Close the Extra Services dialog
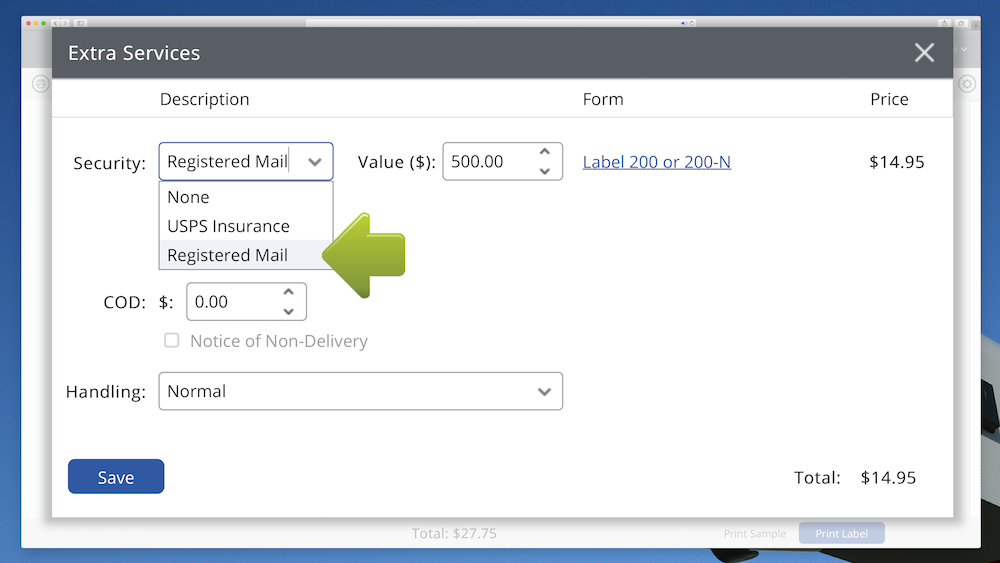Image resolution: width=1000 pixels, height=563 pixels. (x=924, y=52)
